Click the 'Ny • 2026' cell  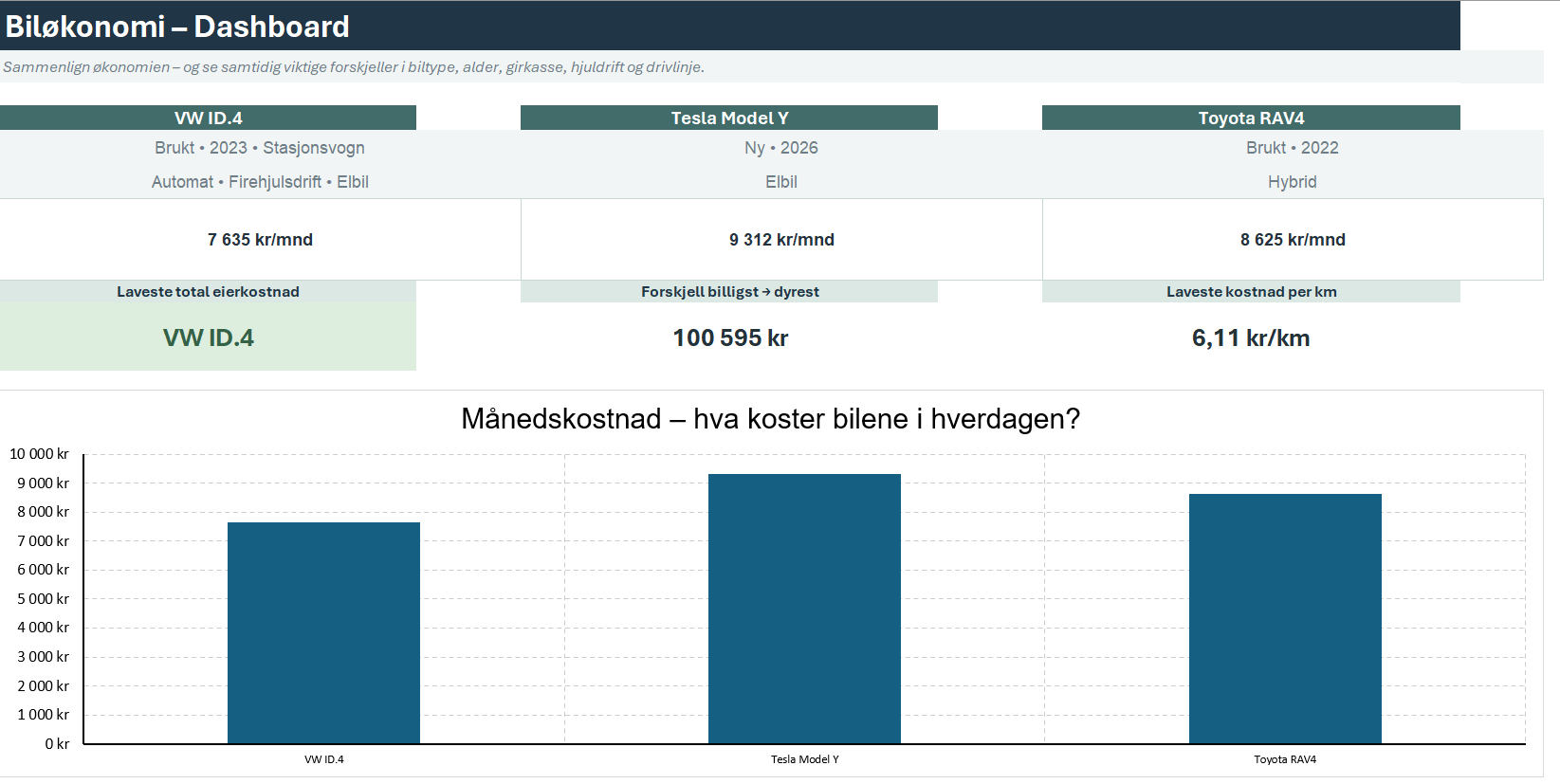781,148
